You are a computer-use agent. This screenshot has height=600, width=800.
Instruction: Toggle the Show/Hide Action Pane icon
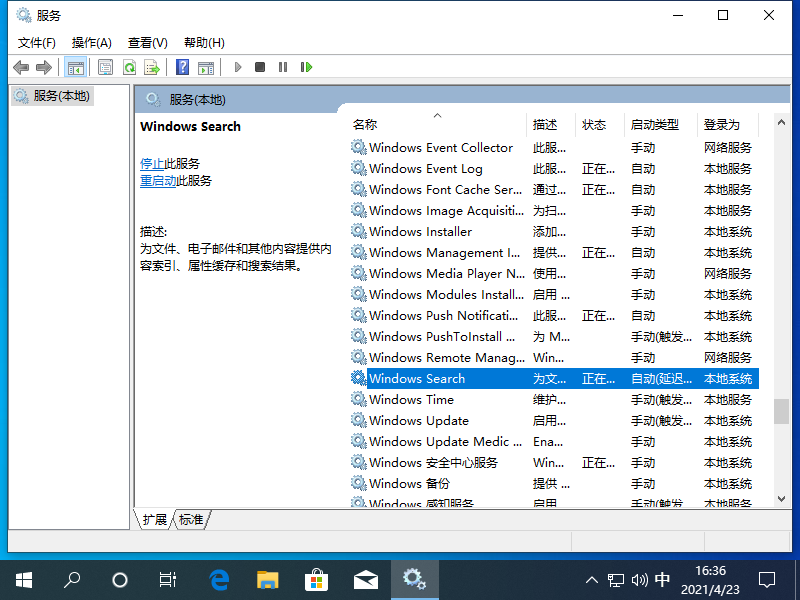pyautogui.click(x=205, y=67)
